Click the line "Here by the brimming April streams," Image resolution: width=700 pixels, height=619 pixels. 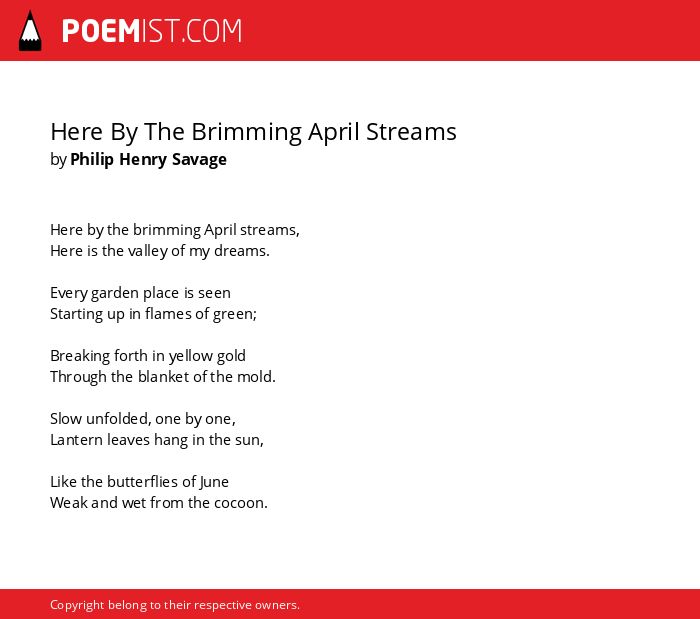[x=175, y=230]
